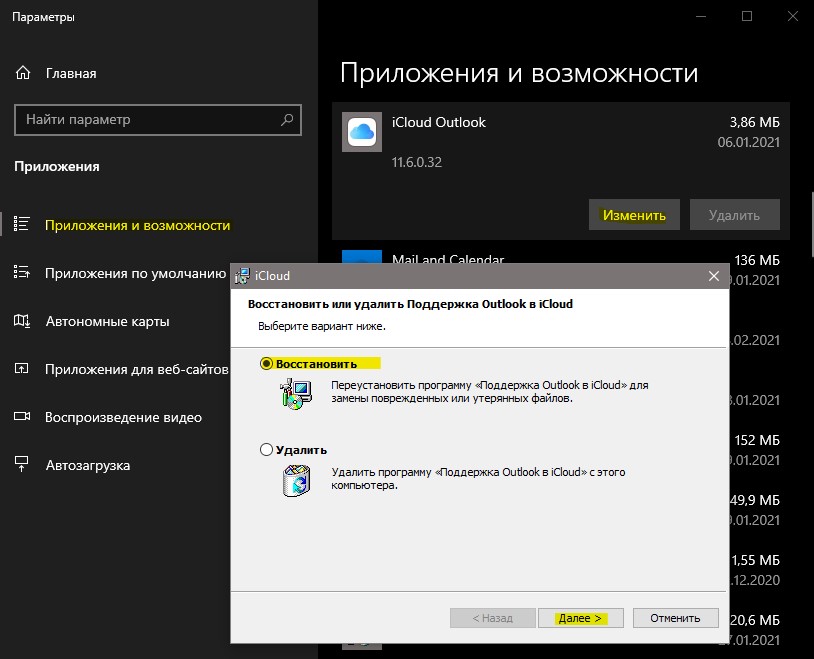Click the Home house icon in Settings
This screenshot has height=659, width=814.
[23, 73]
